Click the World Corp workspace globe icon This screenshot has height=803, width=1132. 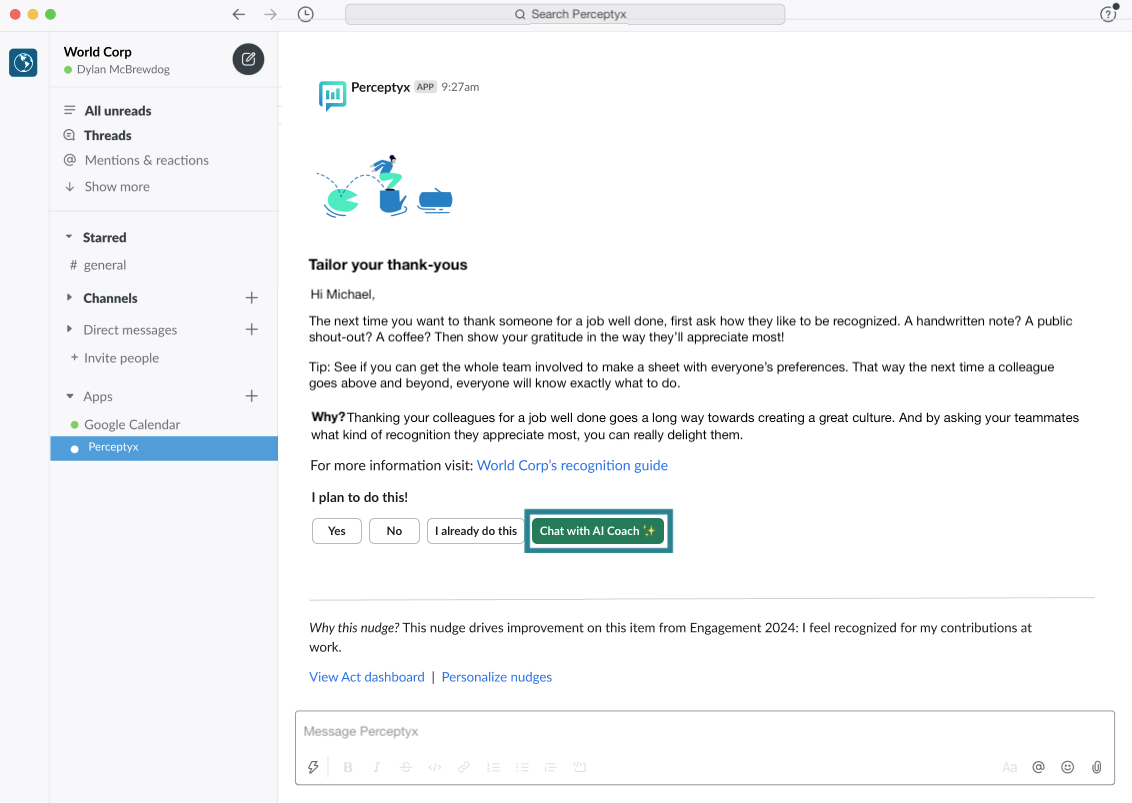[23, 62]
